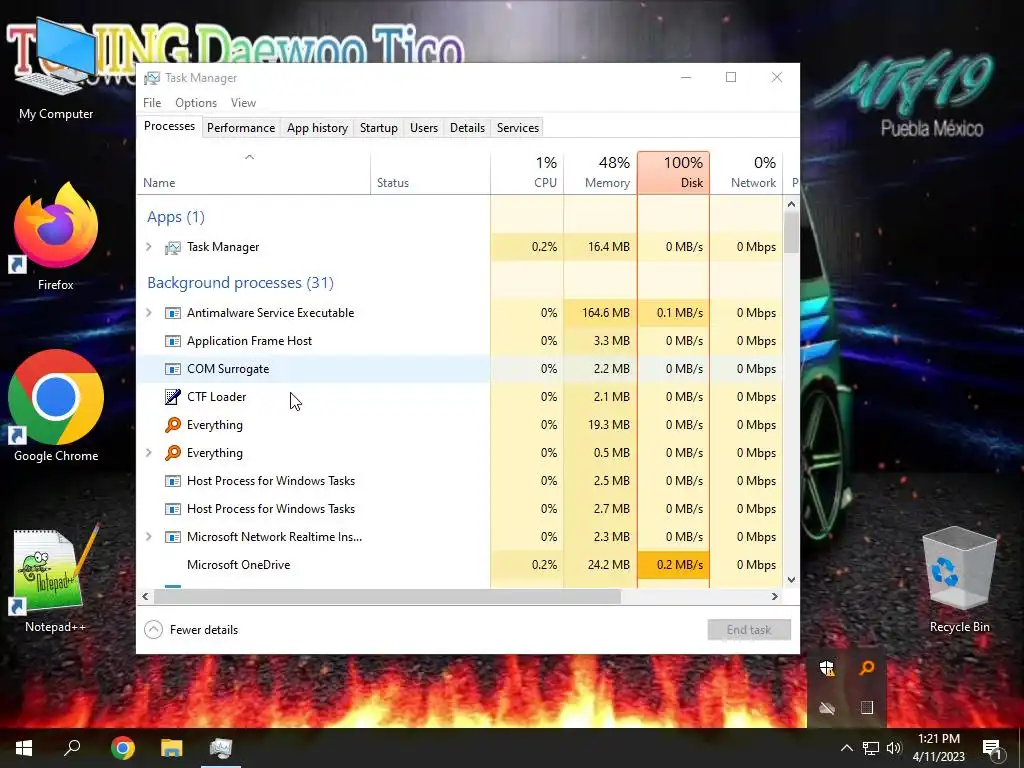Open the View menu
The height and width of the screenshot is (768, 1024).
pyautogui.click(x=243, y=103)
